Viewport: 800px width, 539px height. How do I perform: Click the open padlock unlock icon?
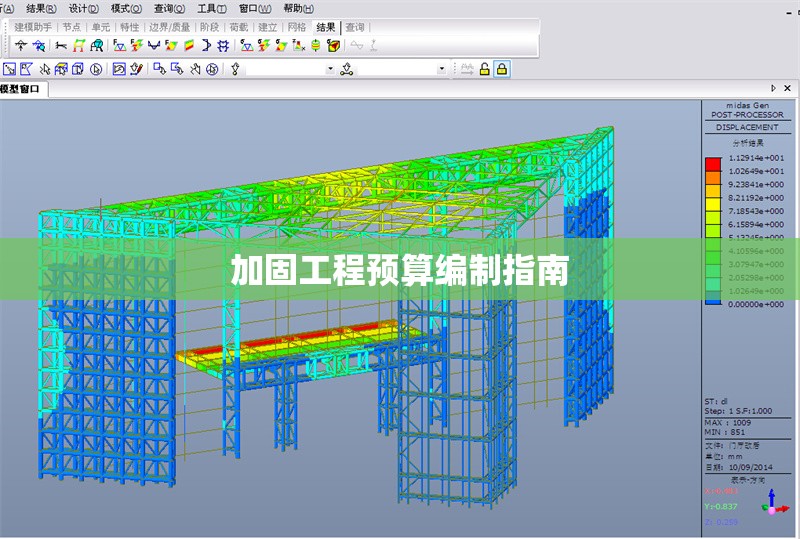(484, 69)
